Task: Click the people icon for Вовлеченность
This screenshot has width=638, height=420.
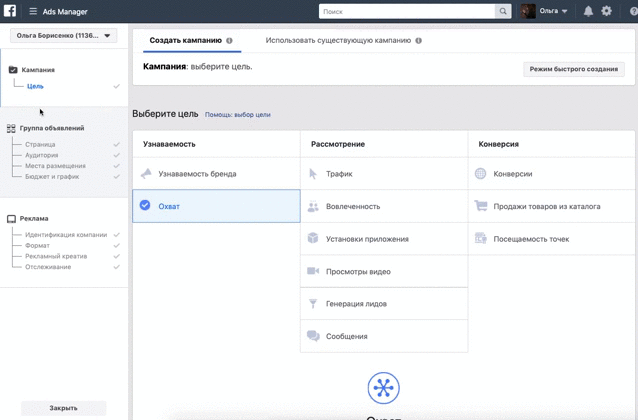Action: [x=313, y=206]
